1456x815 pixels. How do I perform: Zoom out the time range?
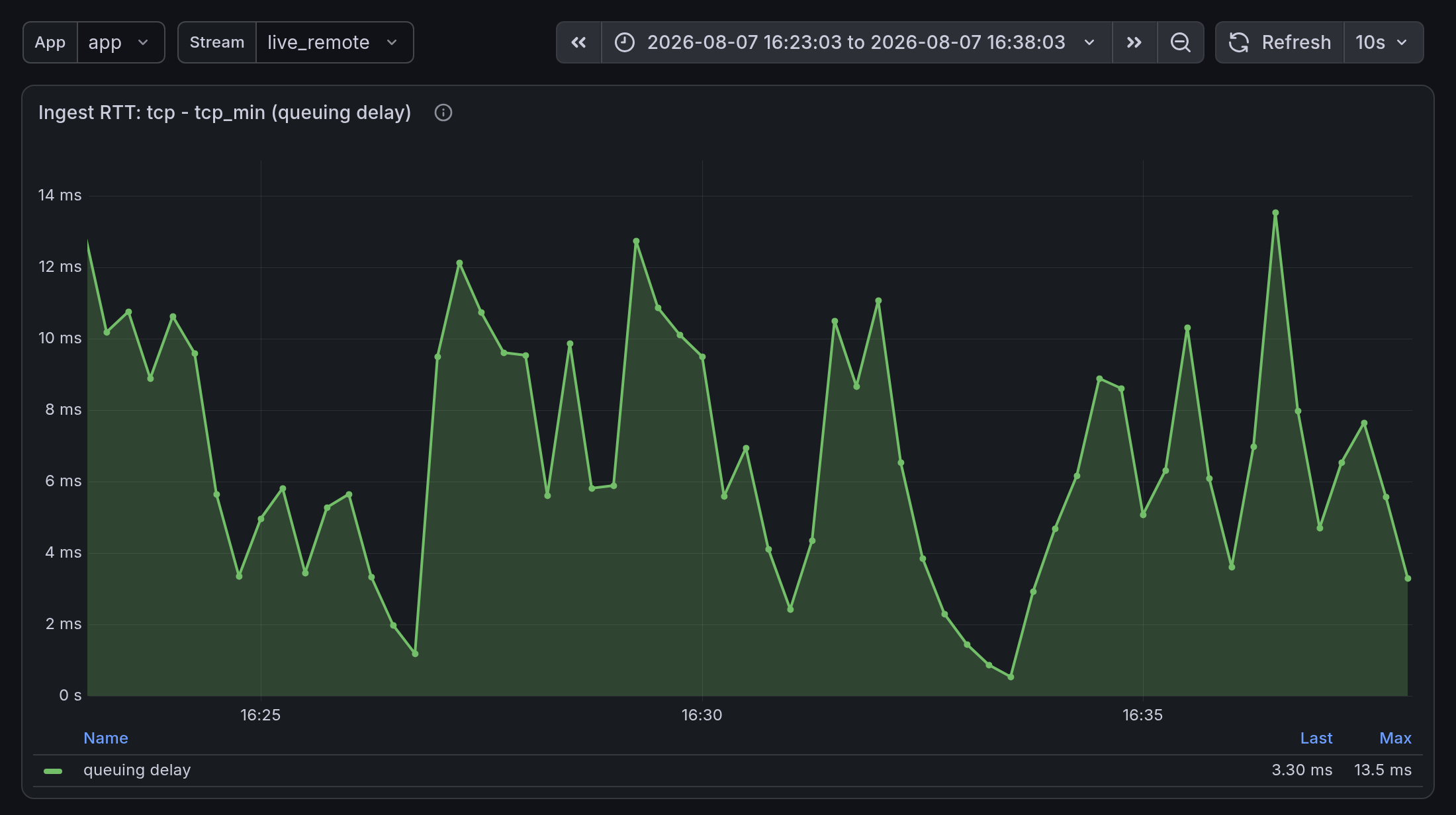(1180, 42)
